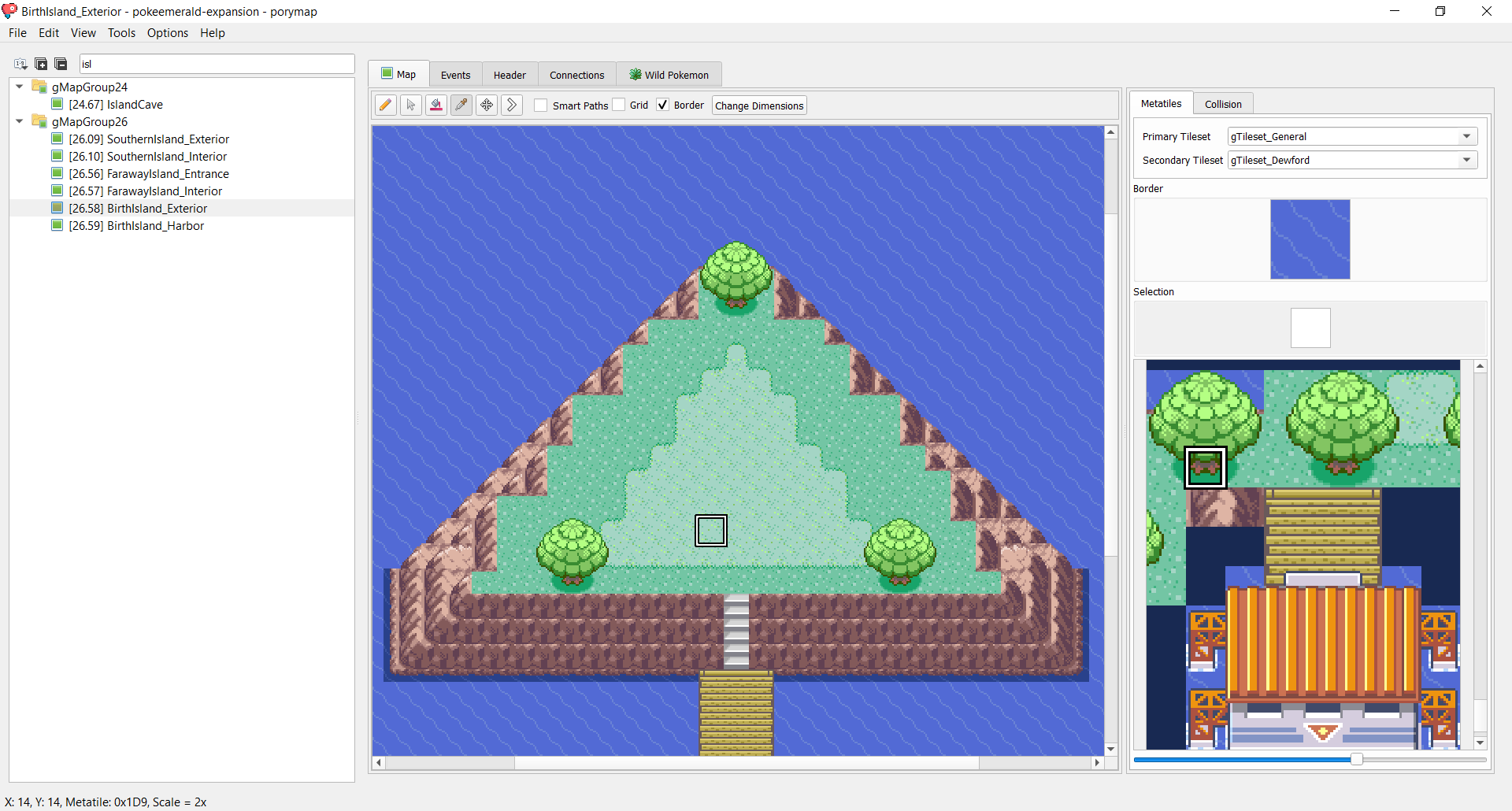Enable the Grid checkbox

point(618,105)
